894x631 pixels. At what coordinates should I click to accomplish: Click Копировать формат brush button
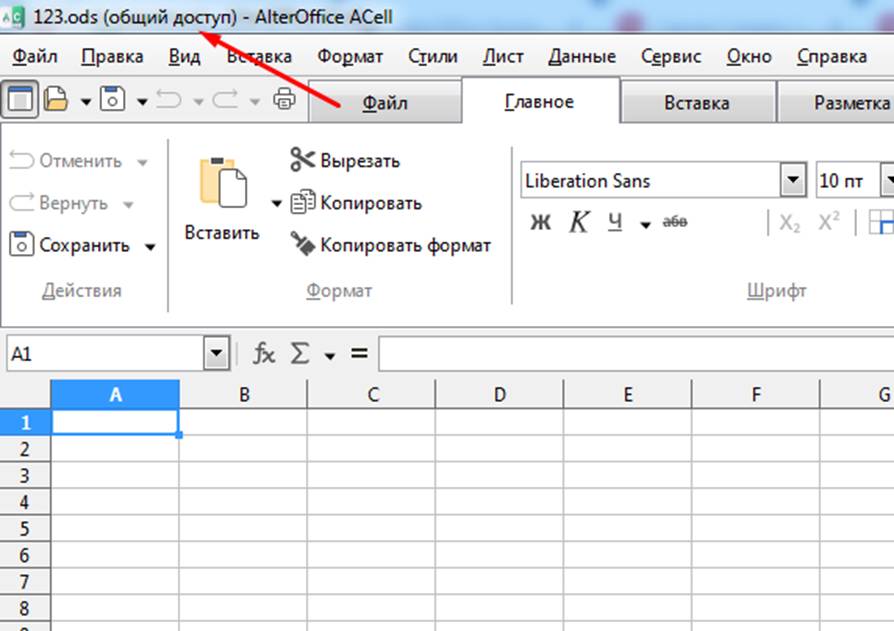pos(391,245)
